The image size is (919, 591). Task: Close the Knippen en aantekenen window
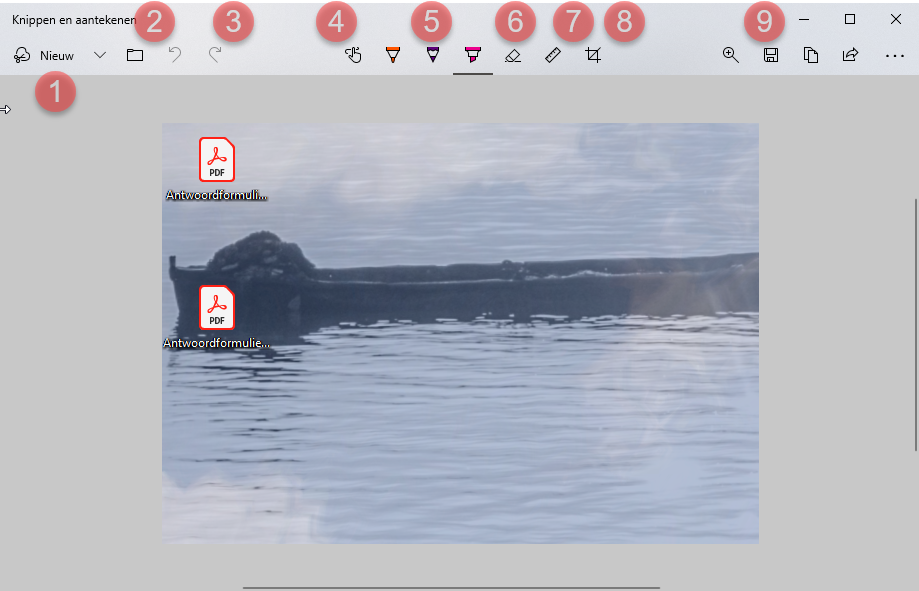click(896, 19)
